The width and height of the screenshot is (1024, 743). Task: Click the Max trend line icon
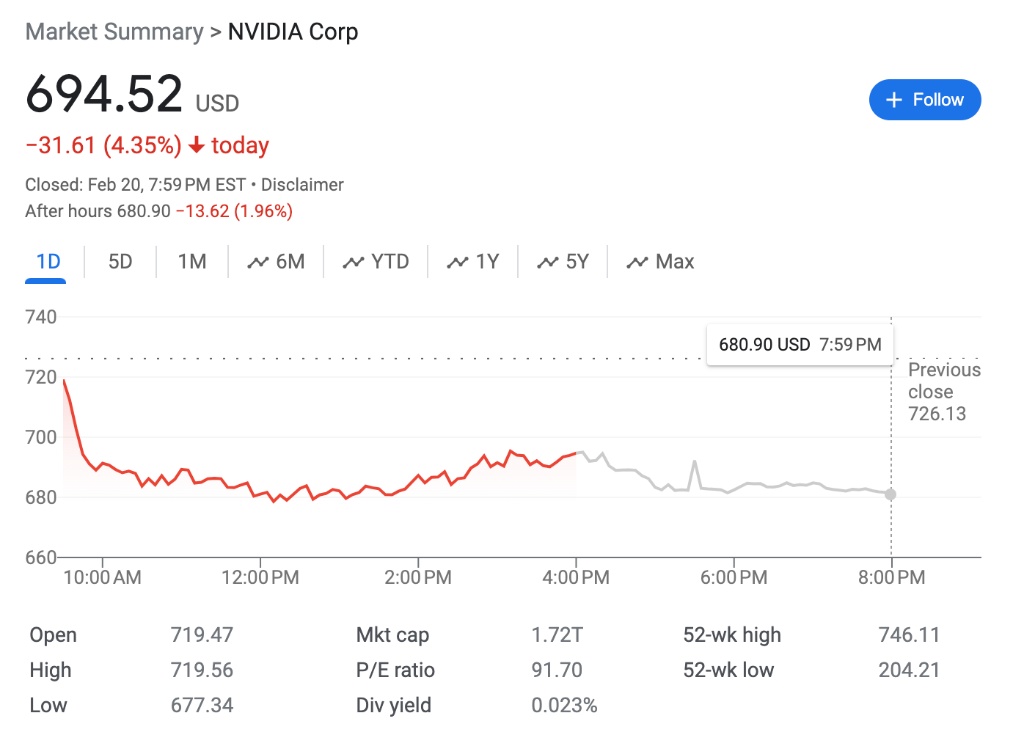637,262
